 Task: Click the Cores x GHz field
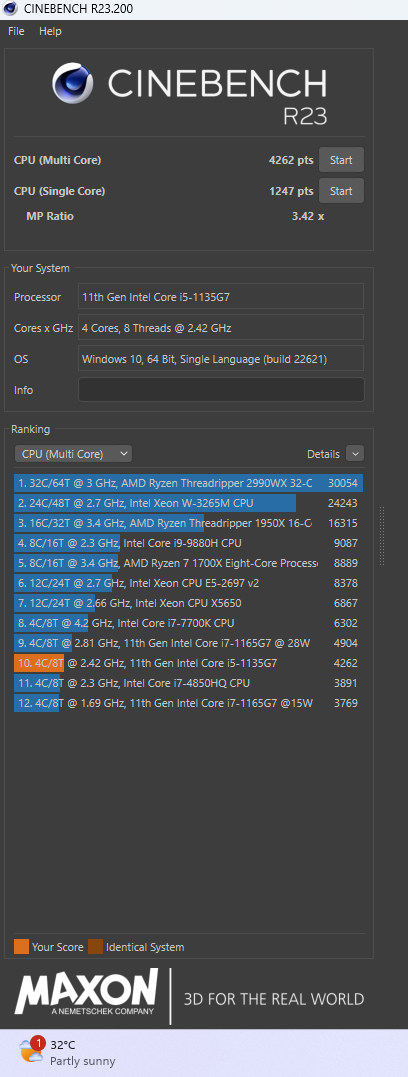pos(221,328)
